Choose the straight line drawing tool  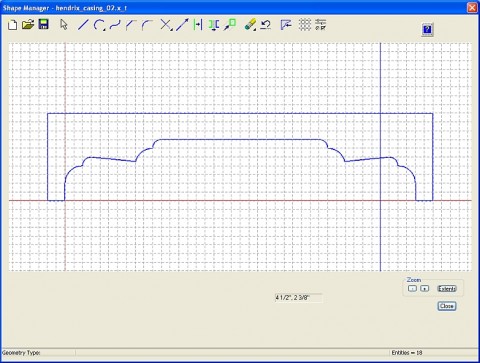pyautogui.click(x=83, y=25)
